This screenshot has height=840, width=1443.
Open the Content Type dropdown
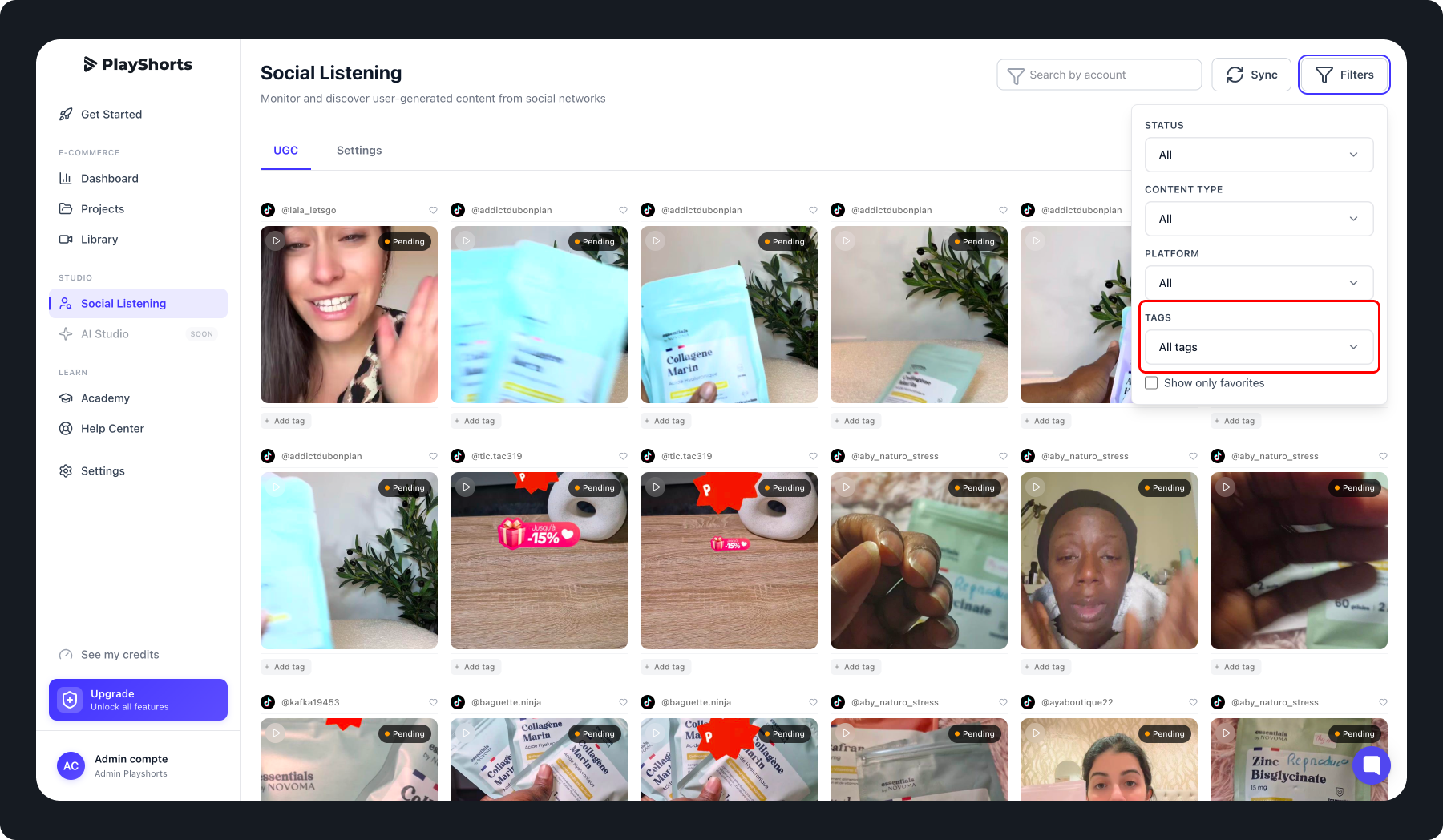(1259, 219)
